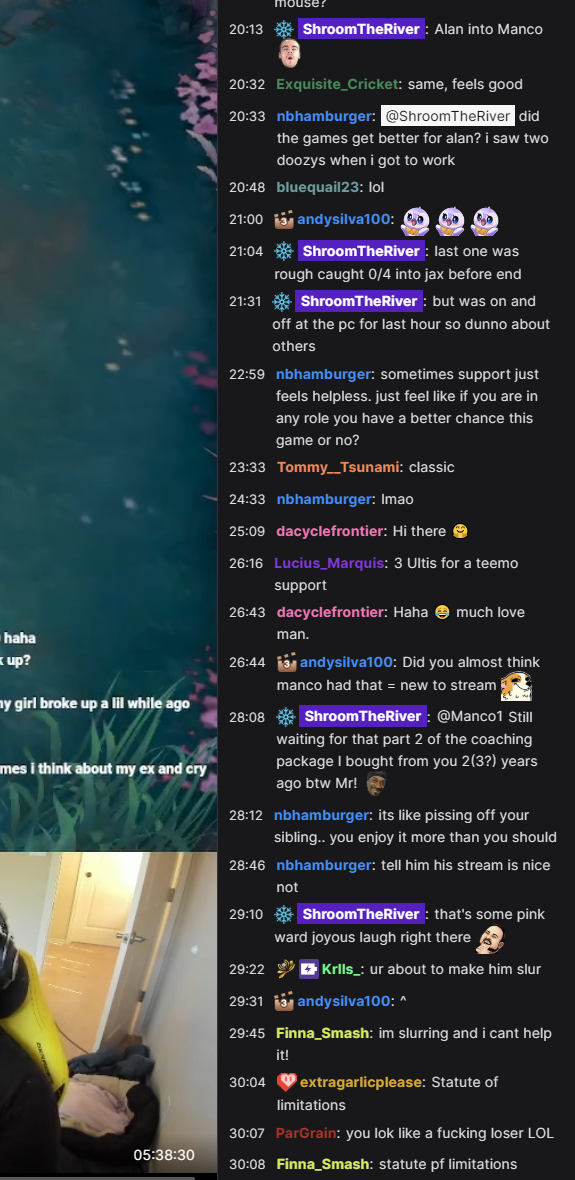Open the @ShroomTheRiver mention in nbhamburger's message
The image size is (575, 1180).
tap(447, 116)
